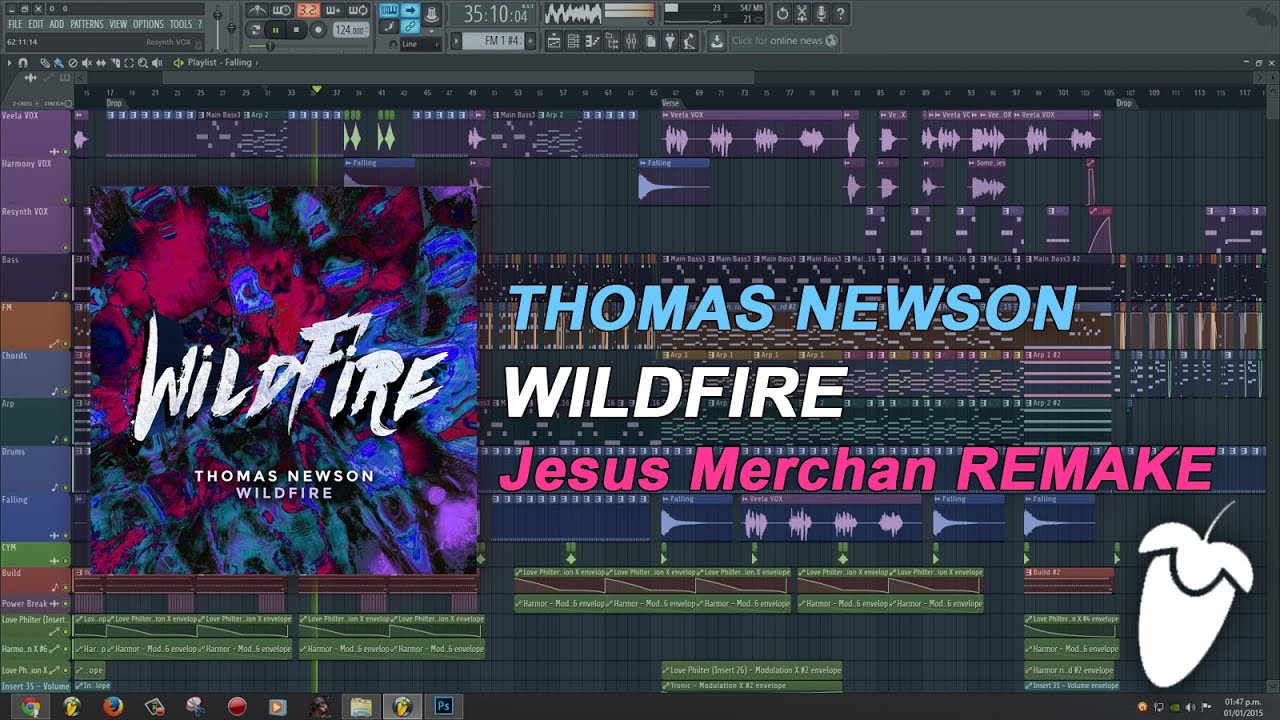This screenshot has height=720, width=1280.
Task: Select the playlist Zoom tool
Action: coord(143,63)
